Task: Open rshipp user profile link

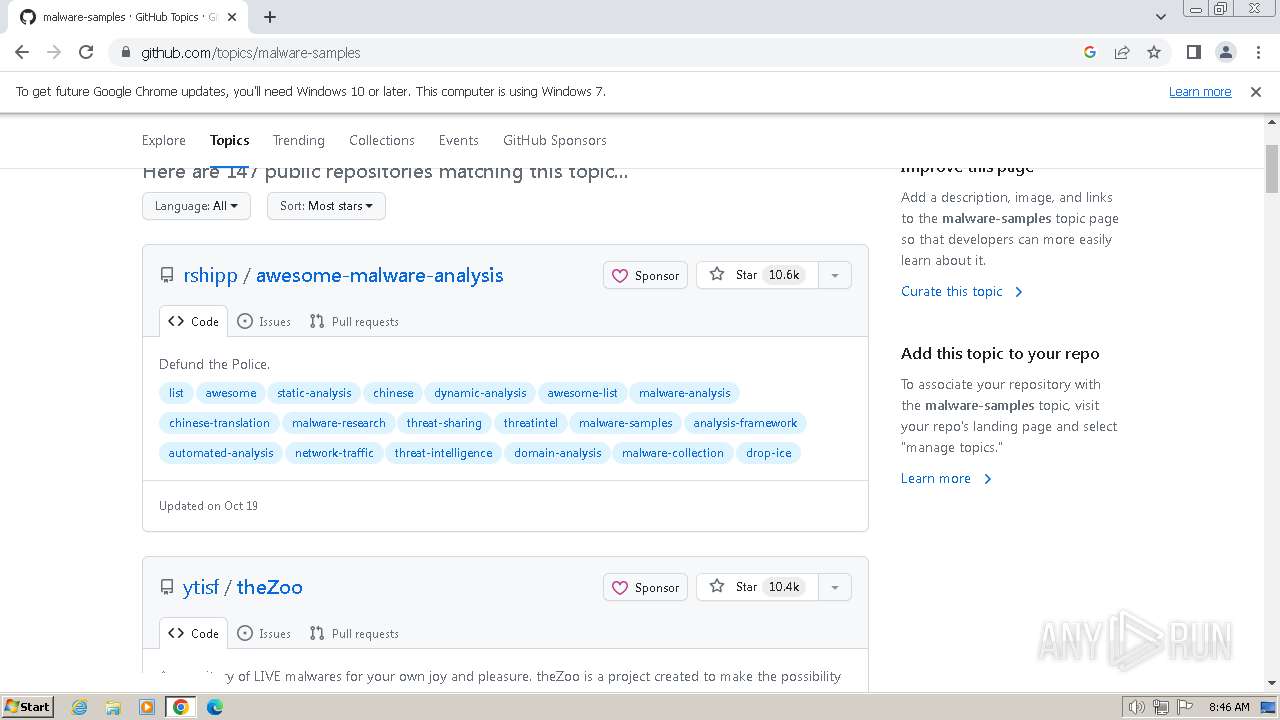Action: pos(209,275)
